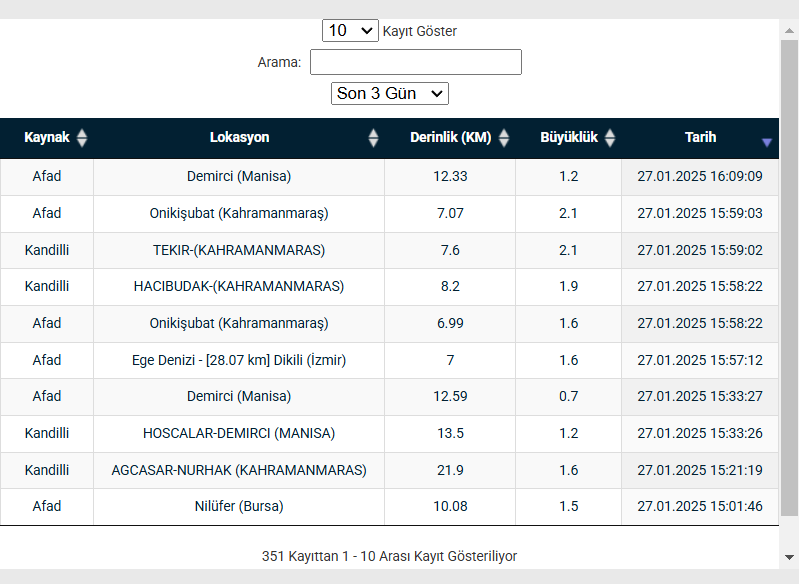Select magnitude value 1.9
This screenshot has height=584, width=799.
569,287
